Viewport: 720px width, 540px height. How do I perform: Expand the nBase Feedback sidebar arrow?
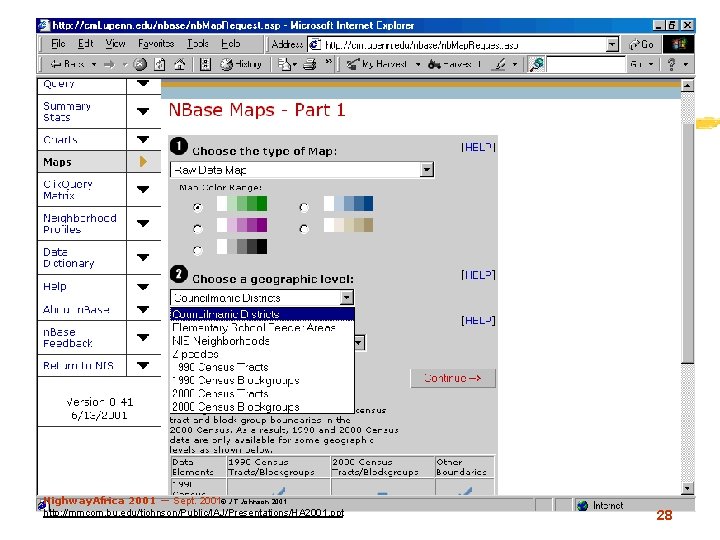[143, 338]
